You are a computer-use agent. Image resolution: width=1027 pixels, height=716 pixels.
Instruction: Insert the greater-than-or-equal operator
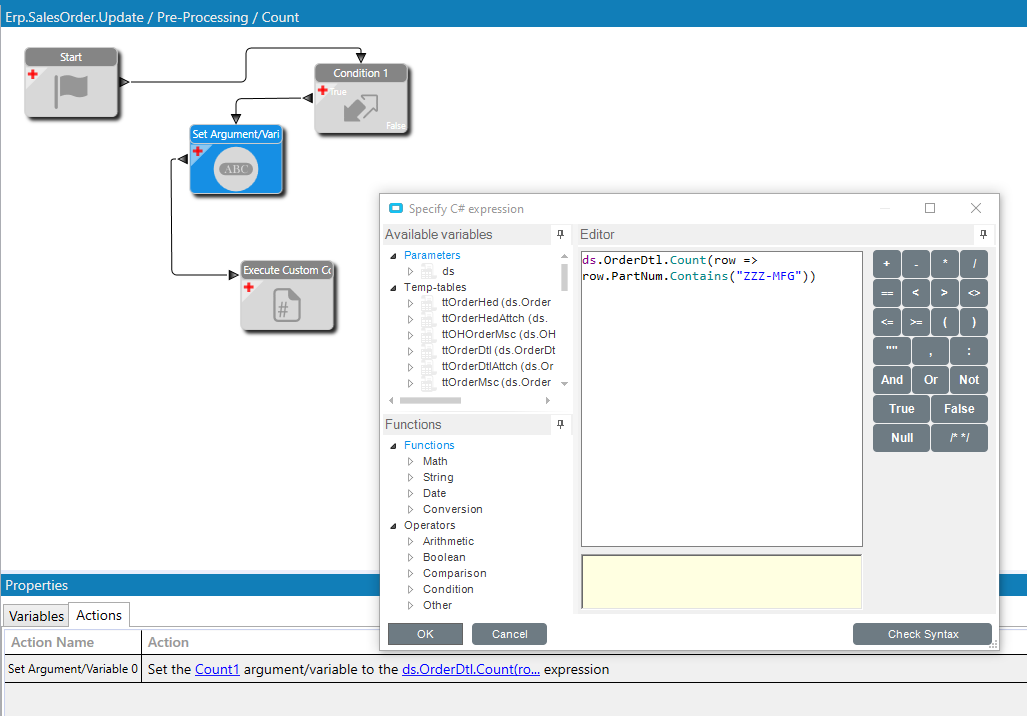(x=916, y=322)
